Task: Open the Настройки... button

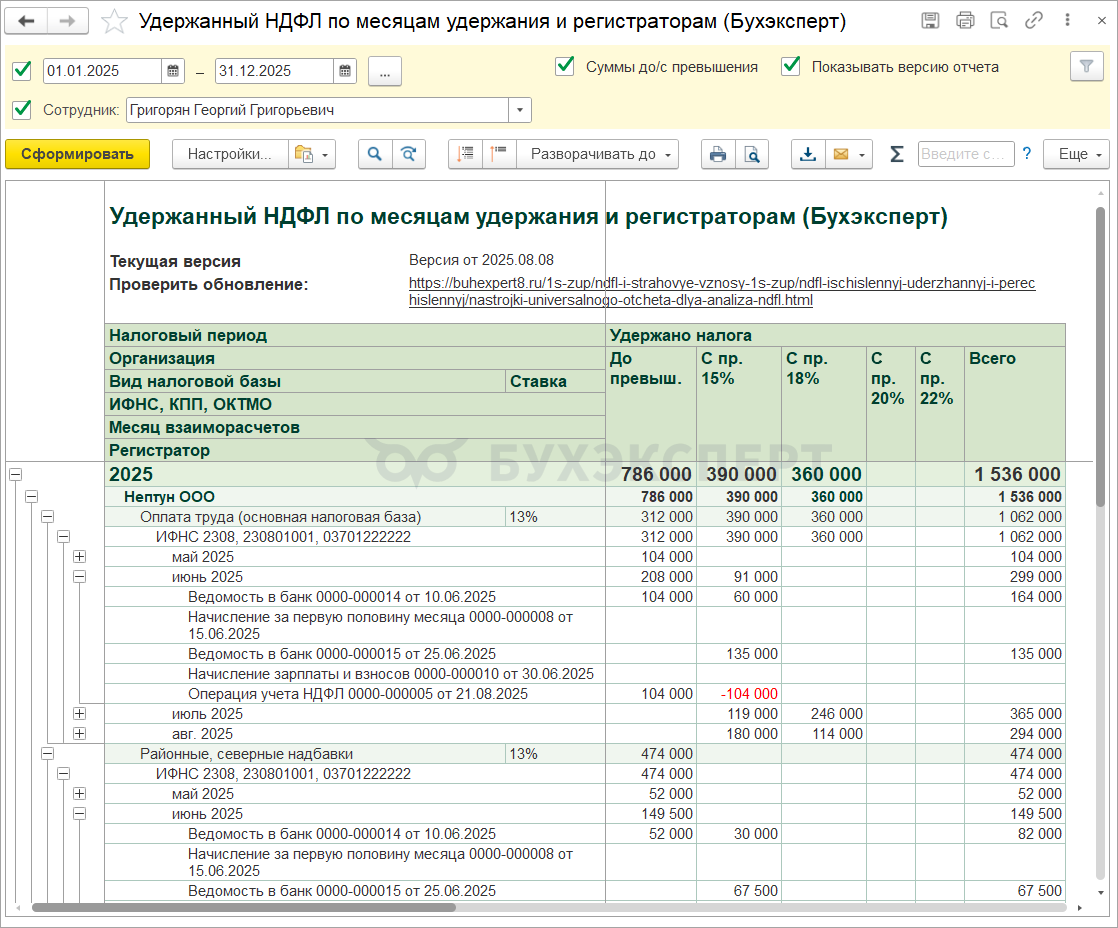Action: coord(230,154)
